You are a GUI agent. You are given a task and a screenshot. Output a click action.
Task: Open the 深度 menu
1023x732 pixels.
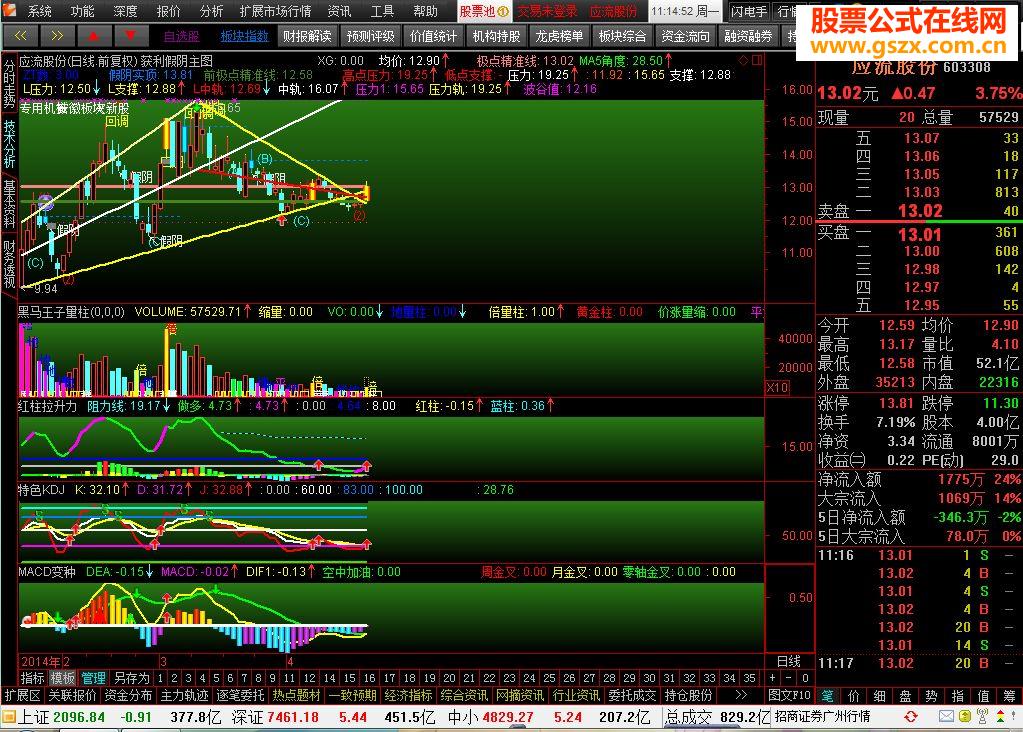click(125, 11)
